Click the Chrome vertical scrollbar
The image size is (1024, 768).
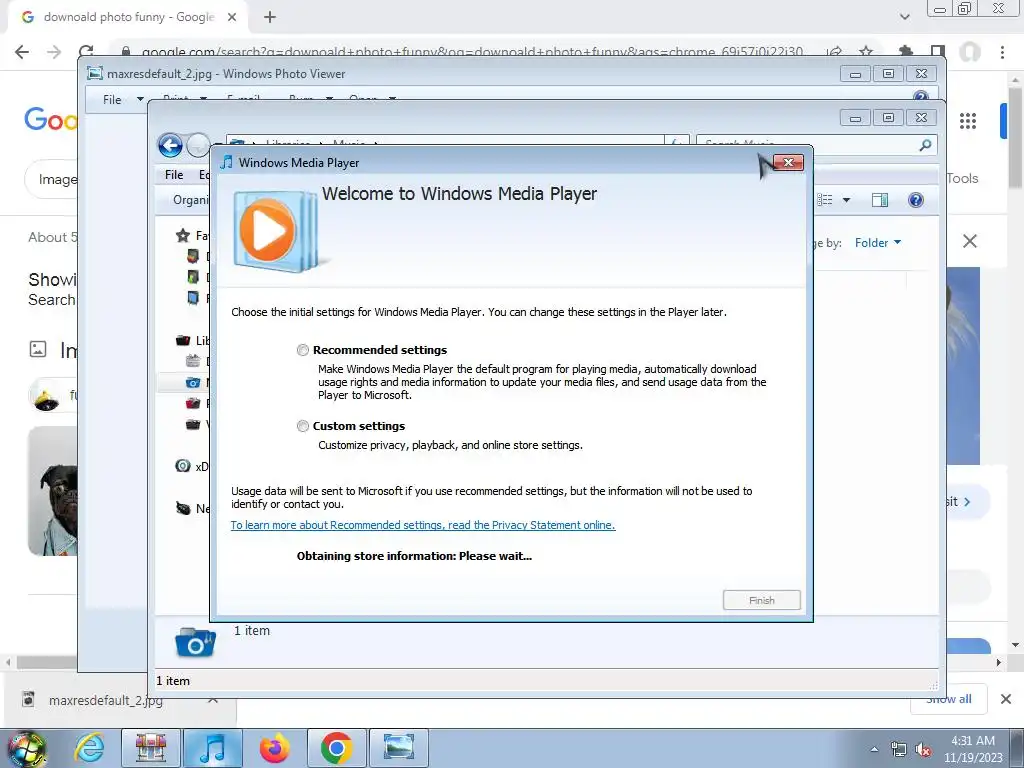(x=1015, y=137)
